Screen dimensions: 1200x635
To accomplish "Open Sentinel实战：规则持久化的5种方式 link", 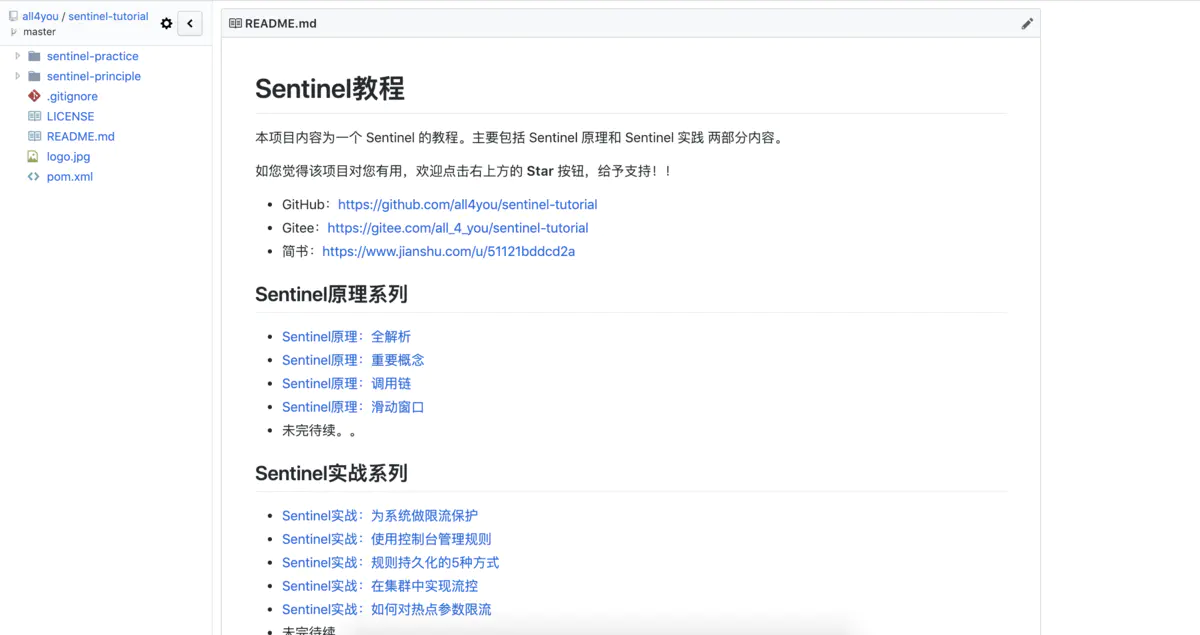I will (390, 562).
